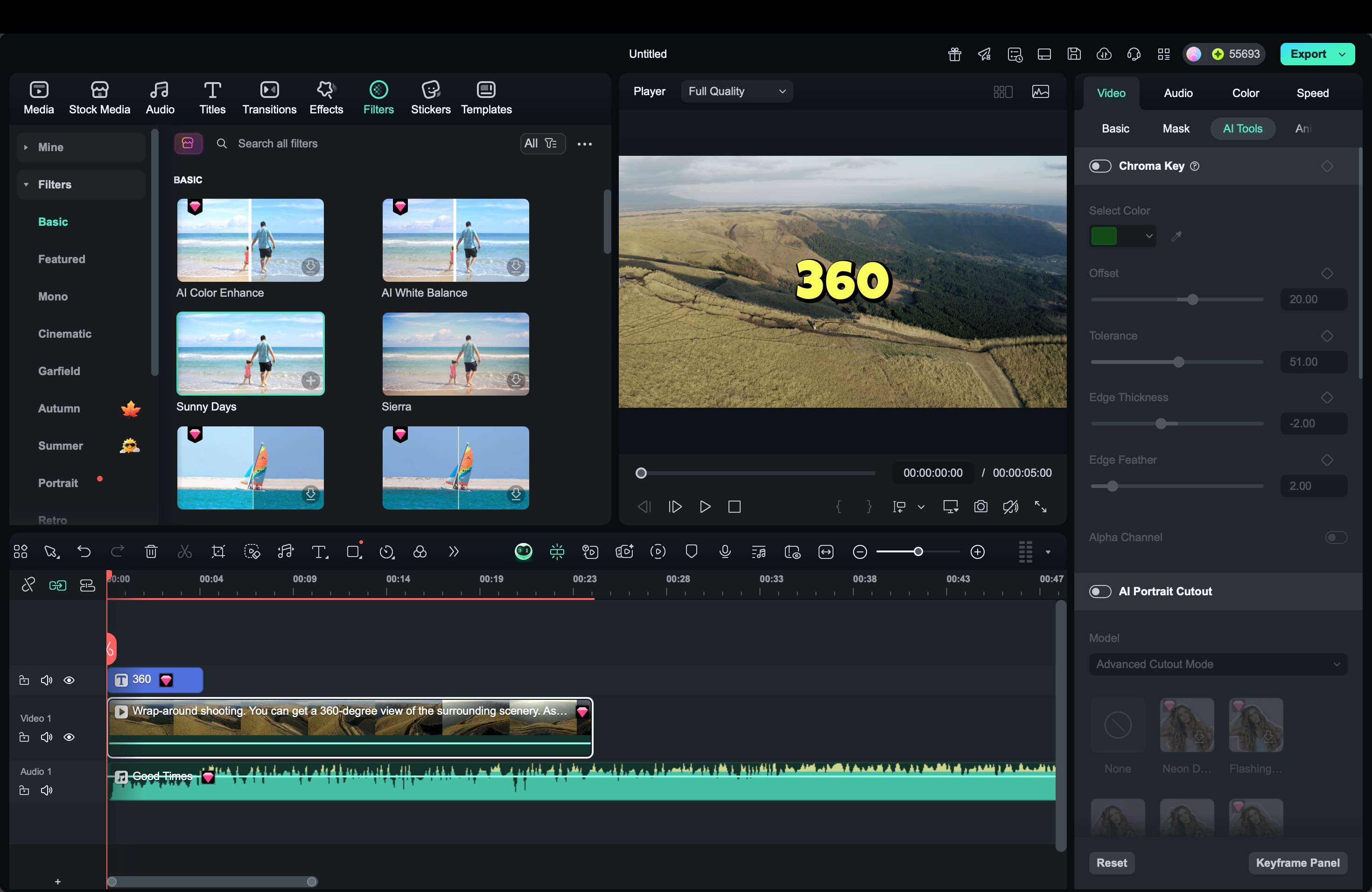Viewport: 1372px width, 892px height.
Task: Mute the Video 1 track speaker
Action: click(47, 737)
